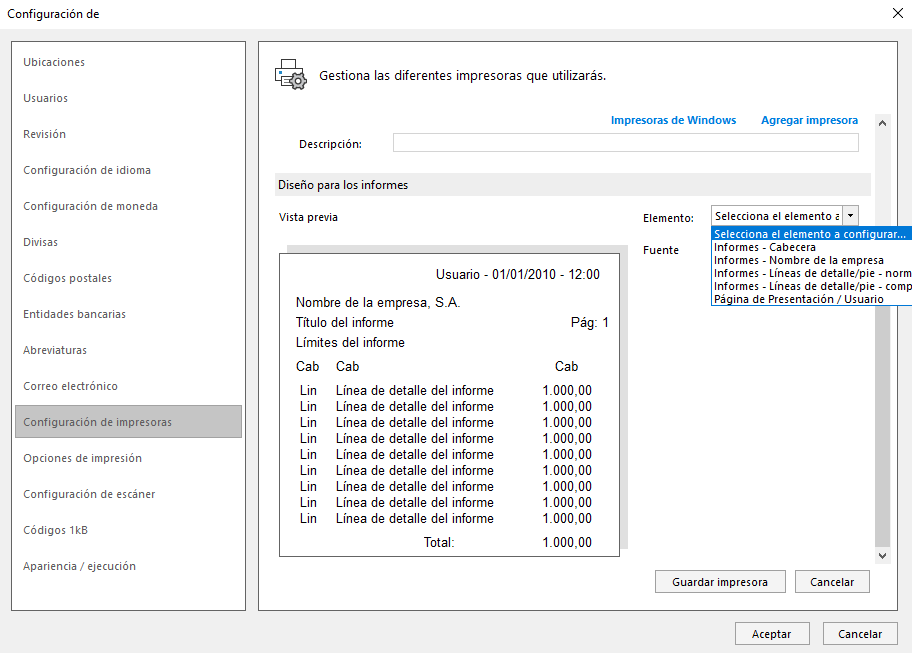Click the printer settings icon
The image size is (912, 653).
click(290, 74)
